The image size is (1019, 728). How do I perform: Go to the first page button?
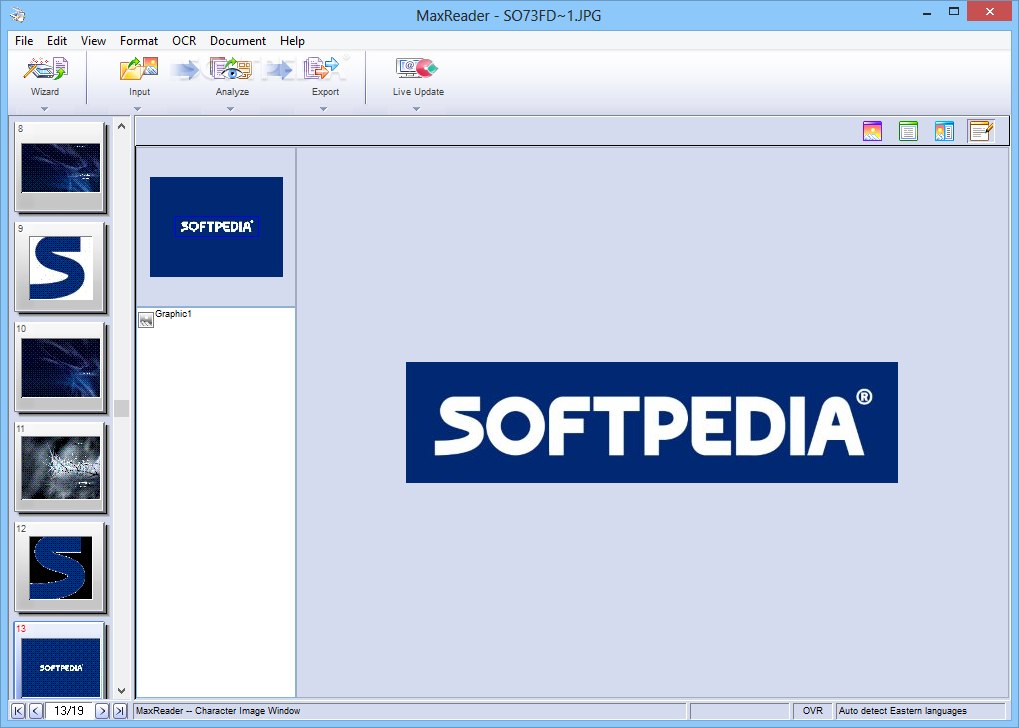[18, 710]
